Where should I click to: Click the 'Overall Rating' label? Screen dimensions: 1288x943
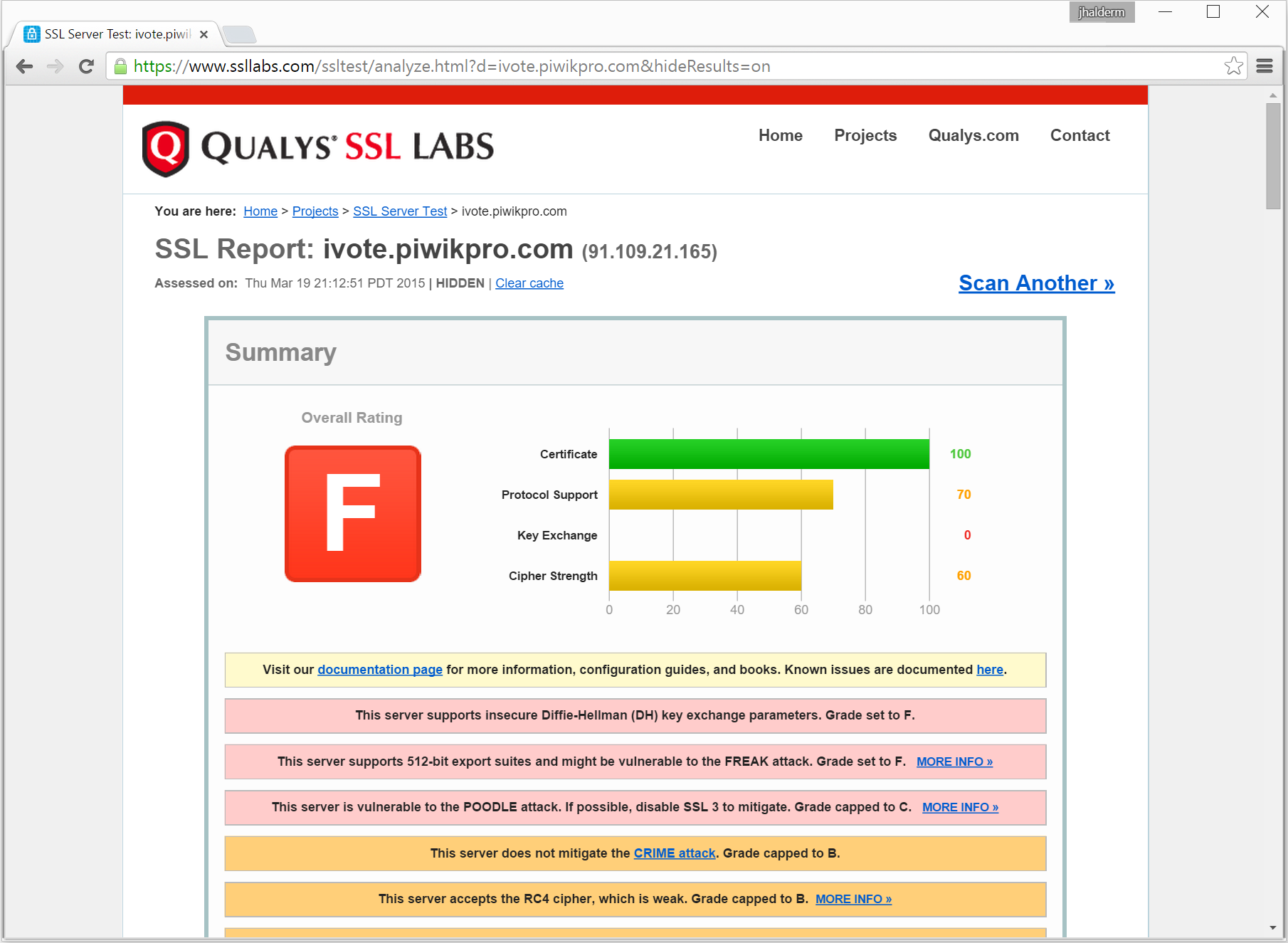[x=352, y=418]
